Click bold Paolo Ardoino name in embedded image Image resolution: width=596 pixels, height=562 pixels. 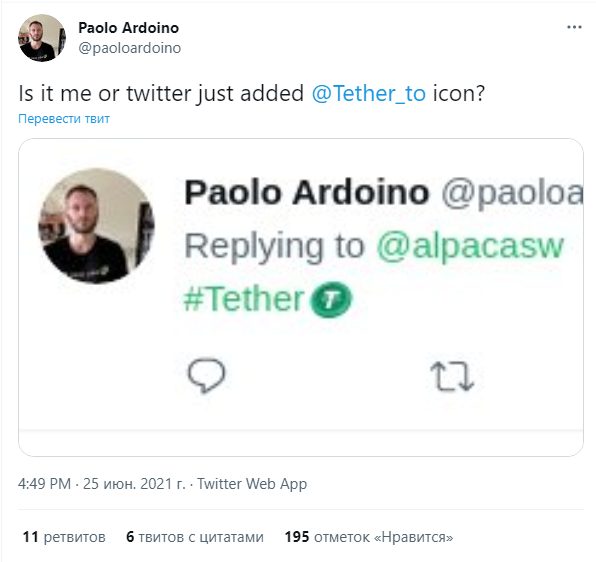[306, 192]
